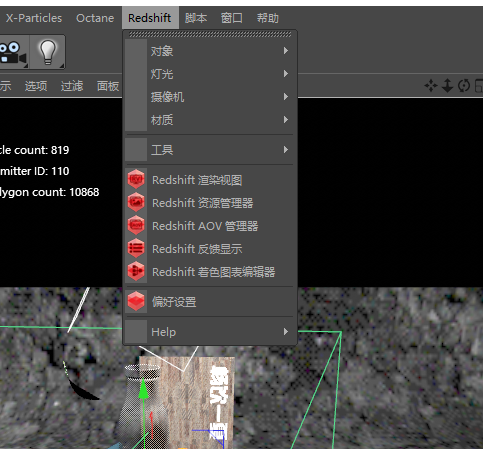483x449 pixels.
Task: Expand the 工具 submenu
Action: (x=210, y=150)
